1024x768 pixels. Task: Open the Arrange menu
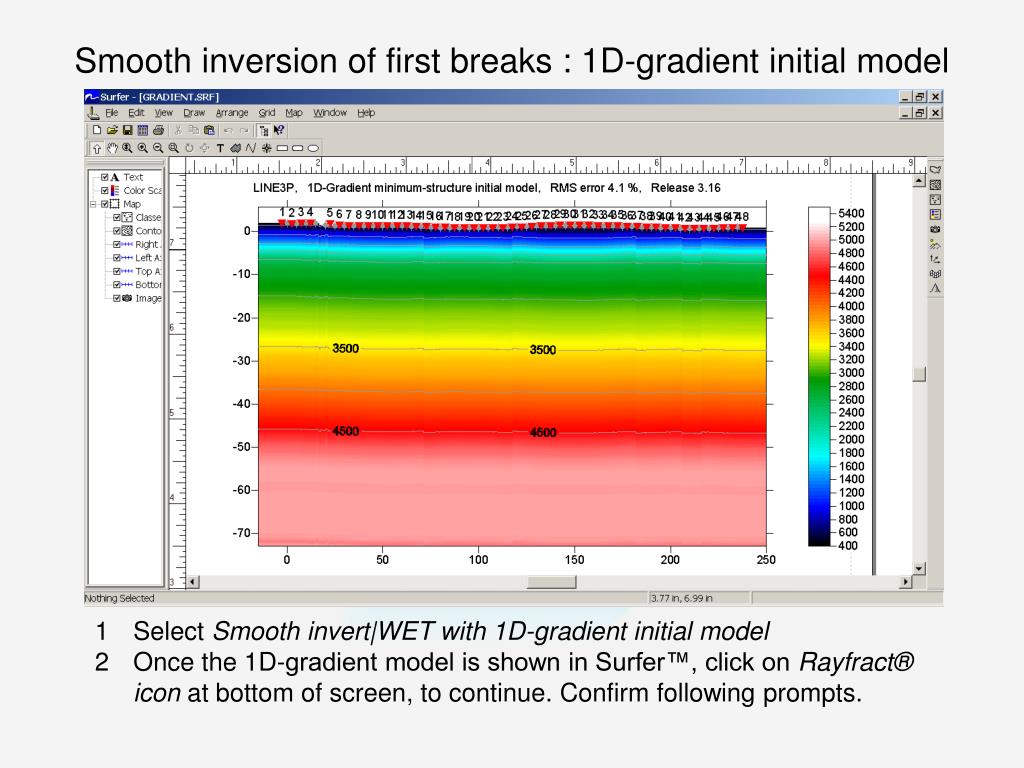232,113
